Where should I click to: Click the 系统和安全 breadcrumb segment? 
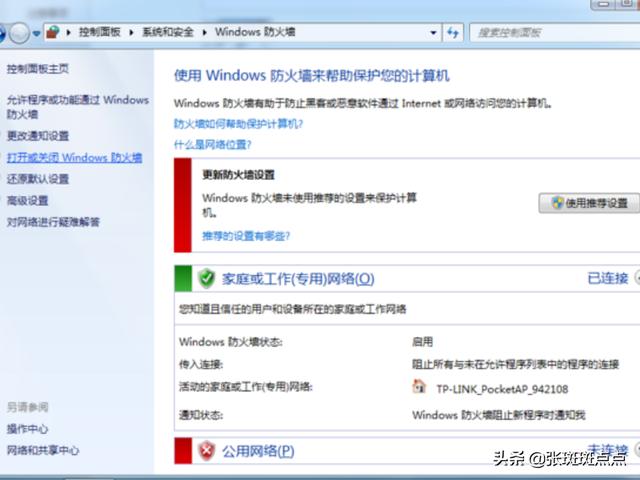(x=168, y=32)
